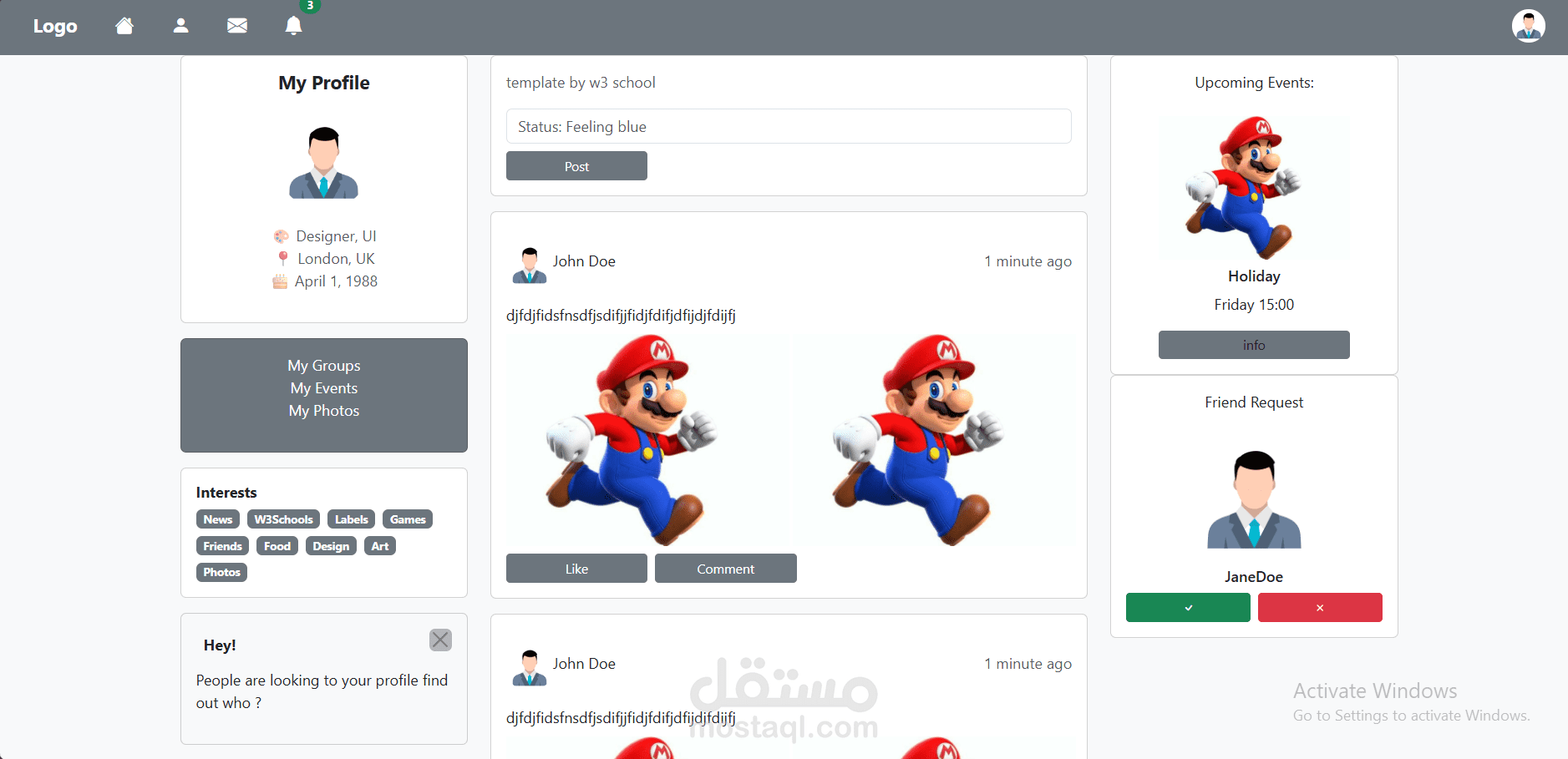The height and width of the screenshot is (759, 1568).
Task: Open My Events section
Action: pos(324,388)
